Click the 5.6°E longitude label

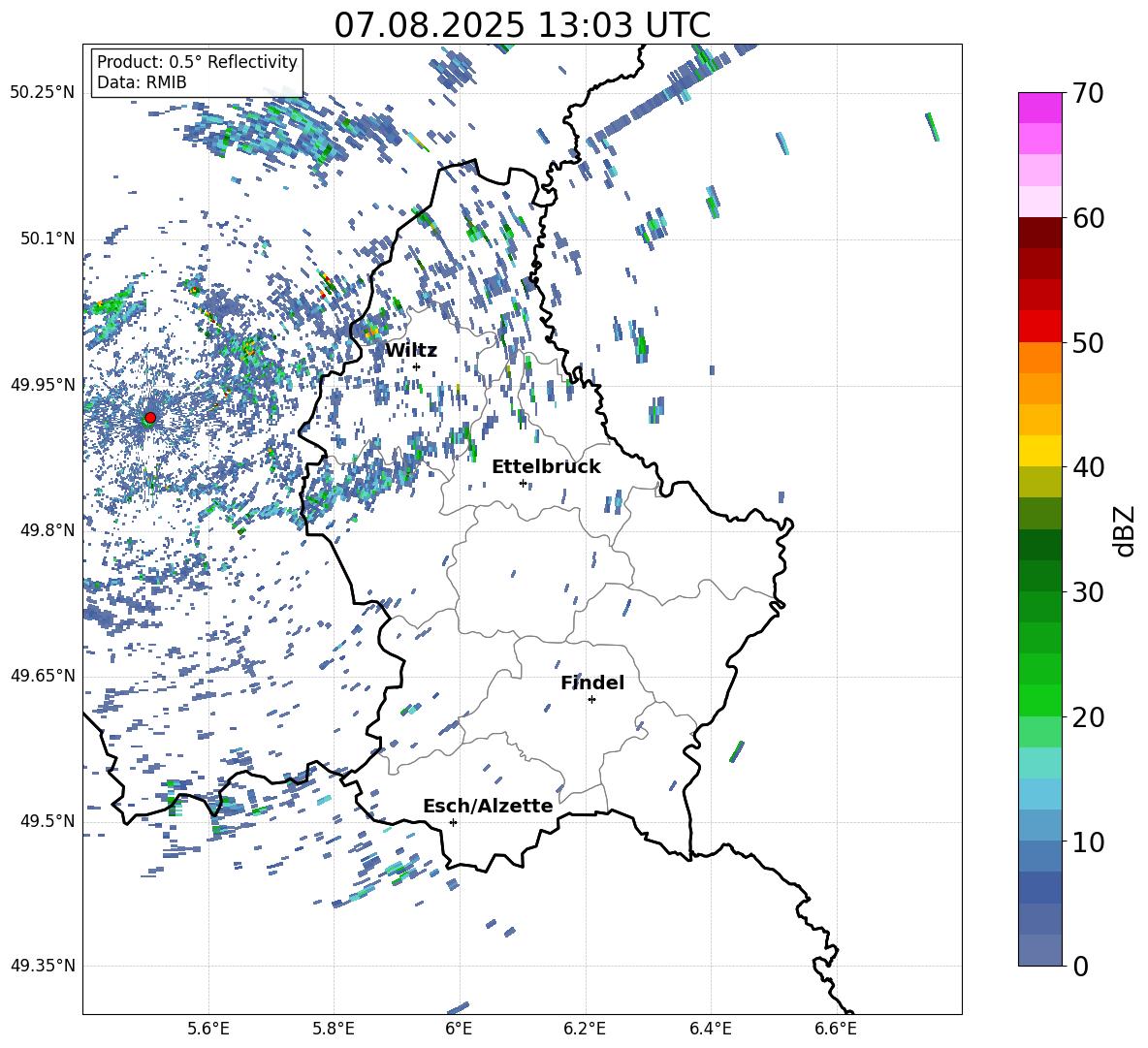208,1029
